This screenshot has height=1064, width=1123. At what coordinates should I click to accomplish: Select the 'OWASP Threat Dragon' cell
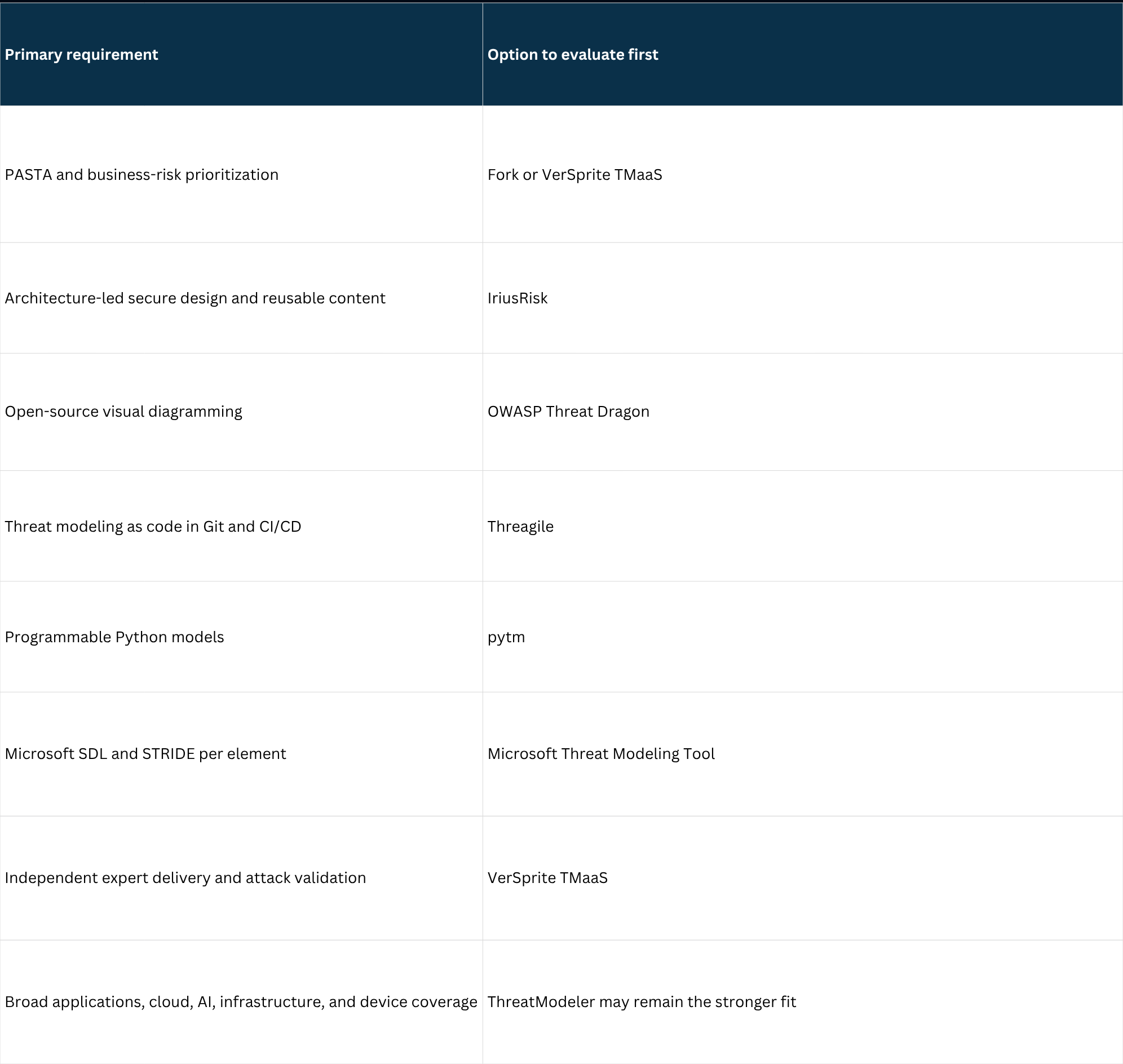coord(803,412)
